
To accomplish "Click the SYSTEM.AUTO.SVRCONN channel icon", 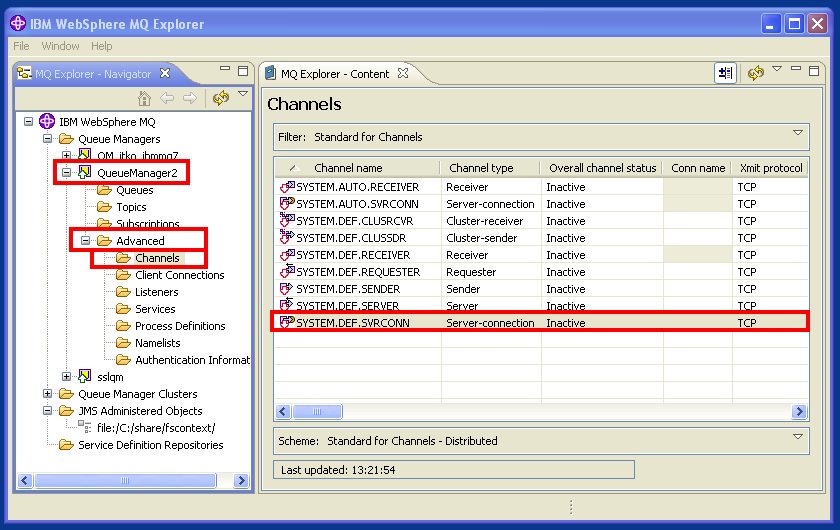I will (287, 204).
